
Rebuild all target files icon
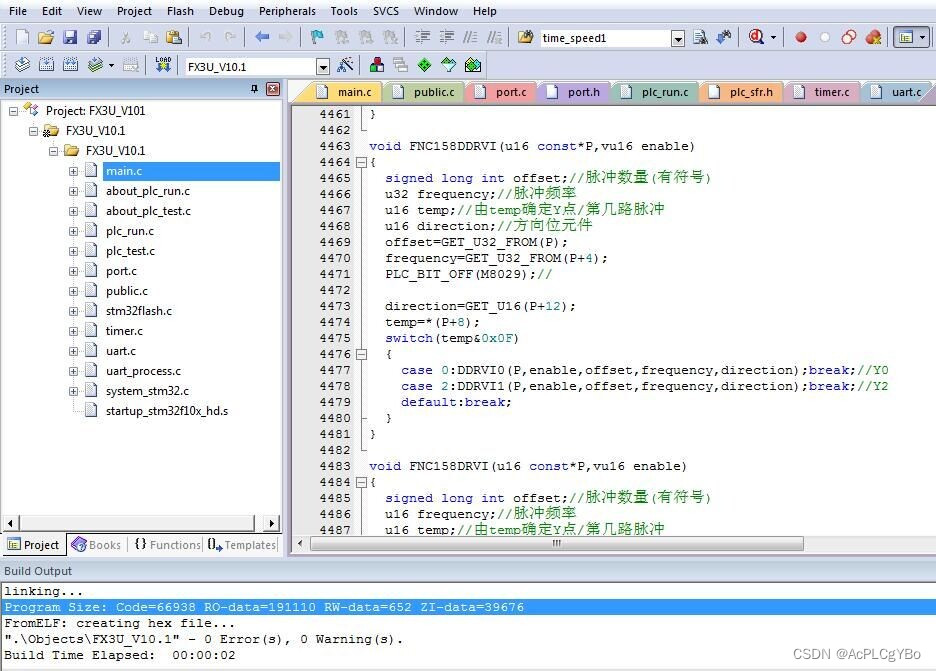tap(70, 64)
